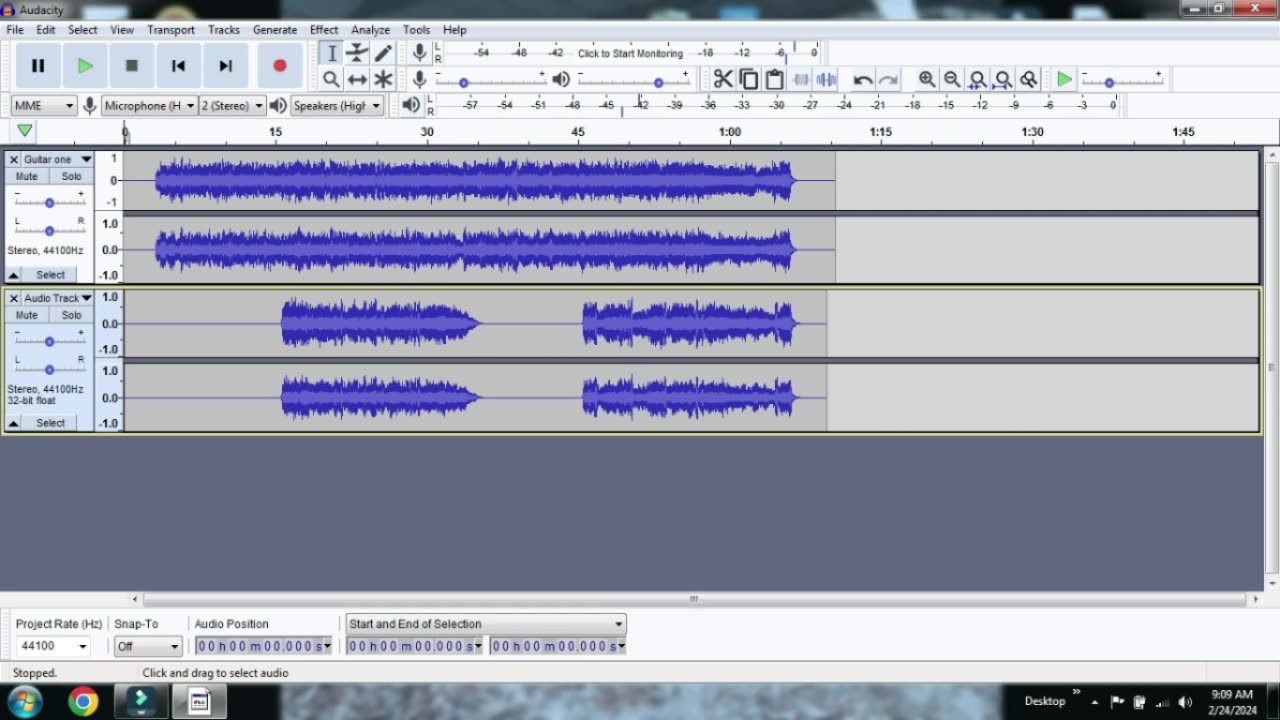The image size is (1280, 720).
Task: Start playback with the Play button
Action: (x=85, y=66)
